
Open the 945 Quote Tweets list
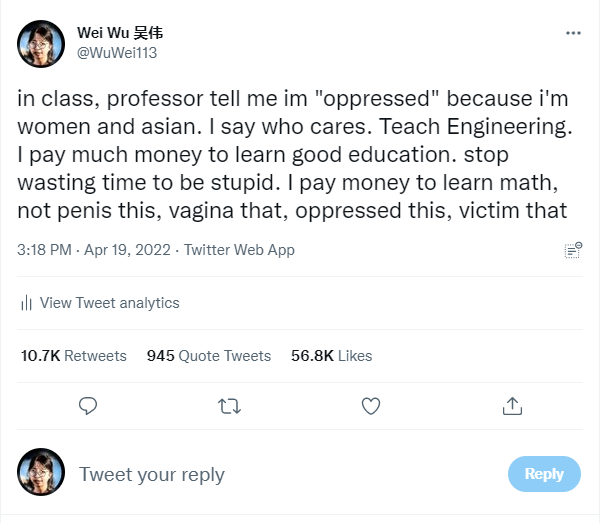[x=209, y=355]
